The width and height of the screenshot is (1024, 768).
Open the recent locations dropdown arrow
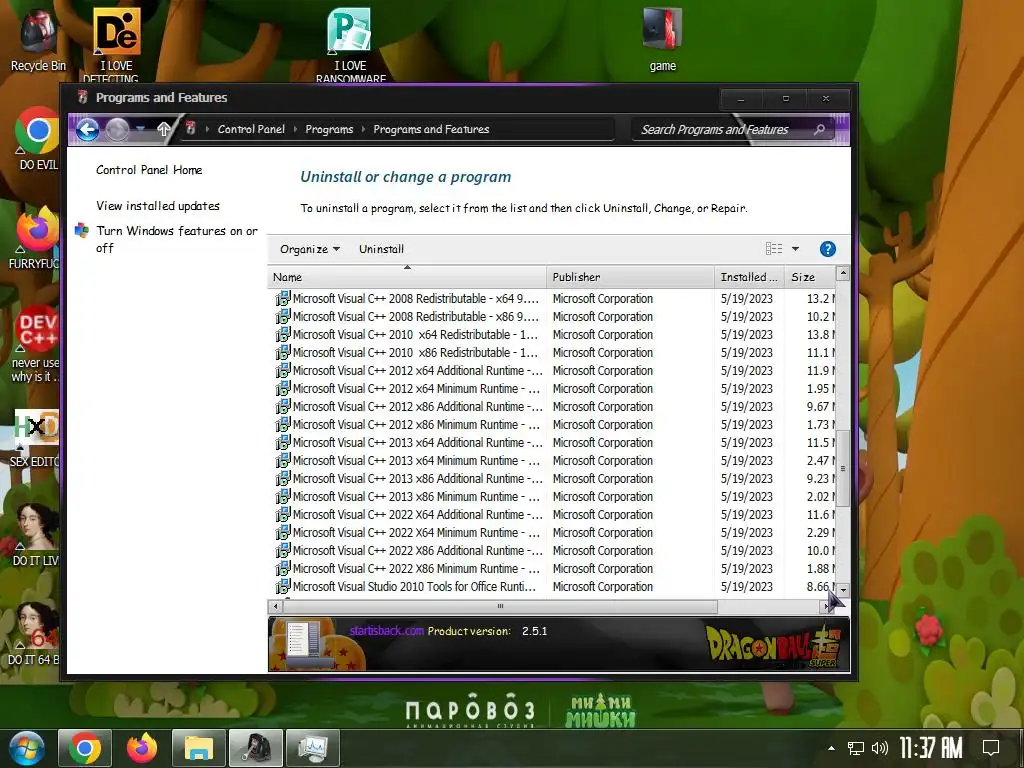coord(141,129)
